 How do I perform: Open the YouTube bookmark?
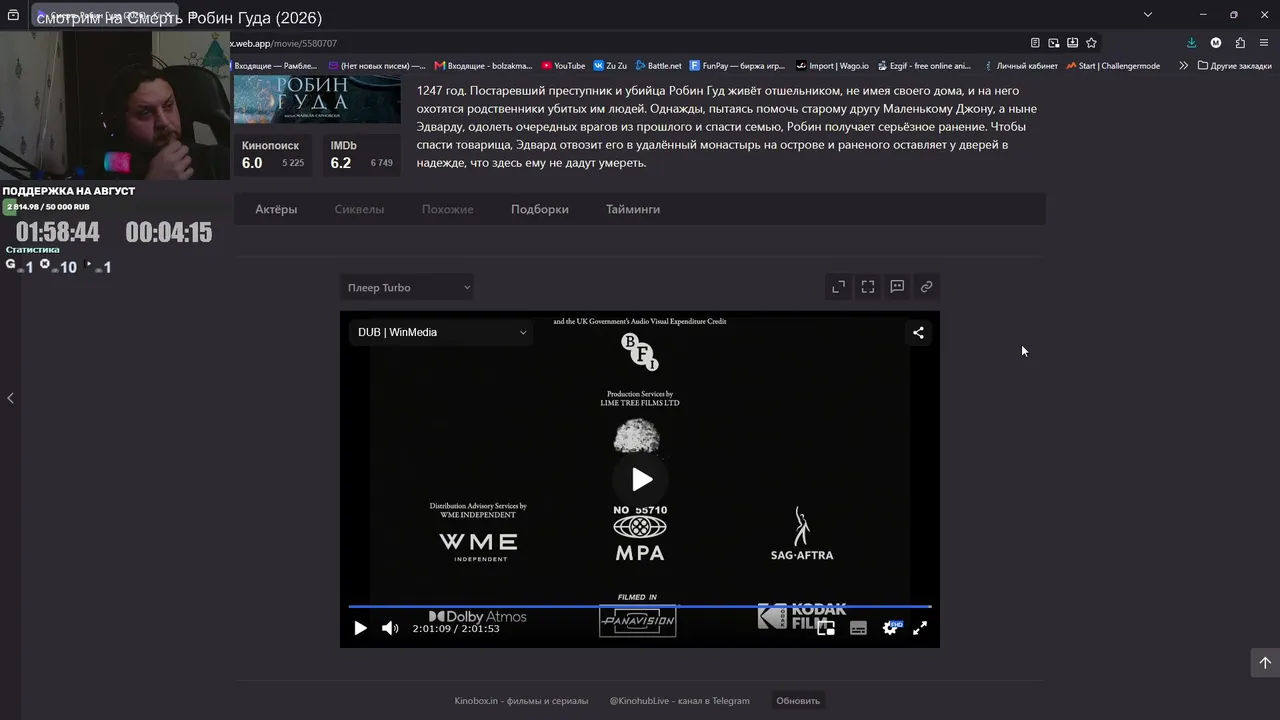563,66
